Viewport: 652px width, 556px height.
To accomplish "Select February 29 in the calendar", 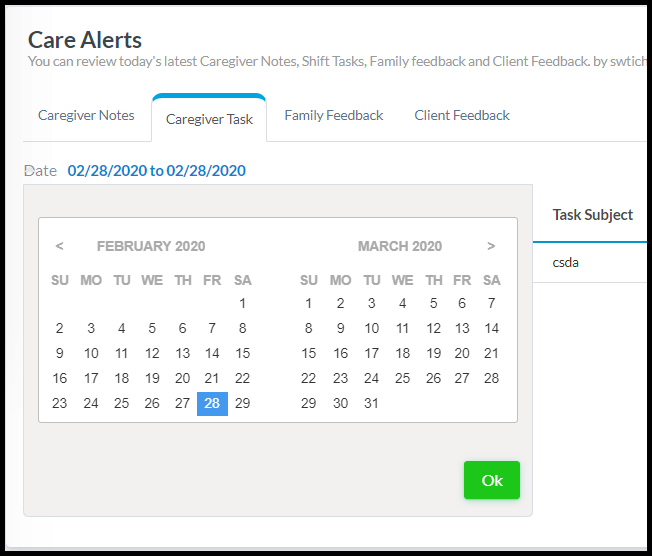I will coord(242,404).
